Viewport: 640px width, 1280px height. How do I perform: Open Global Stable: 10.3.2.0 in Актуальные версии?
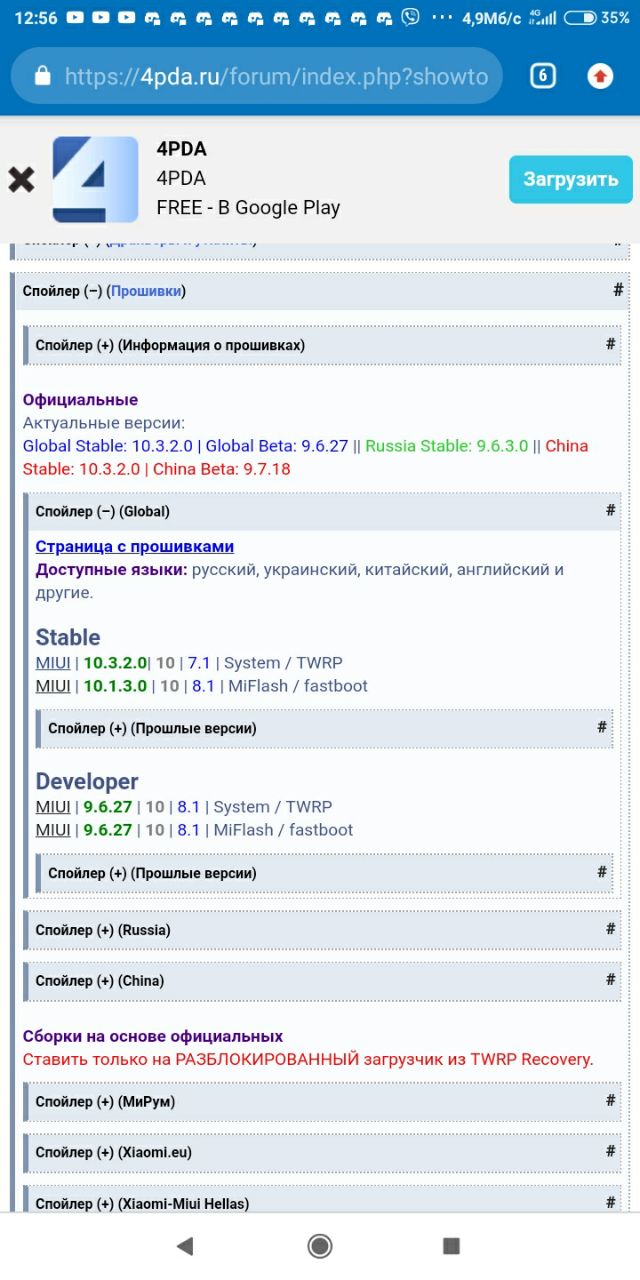click(107, 446)
